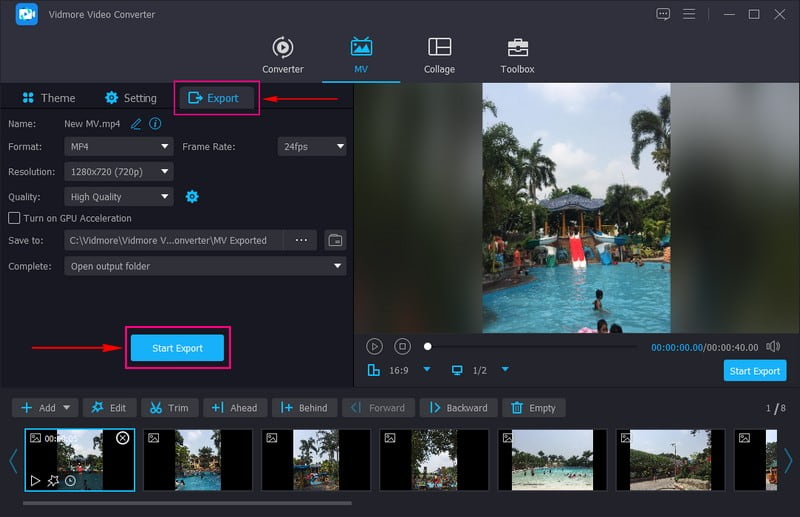Remove the first clip with its X icon
The width and height of the screenshot is (800, 517).
click(122, 438)
